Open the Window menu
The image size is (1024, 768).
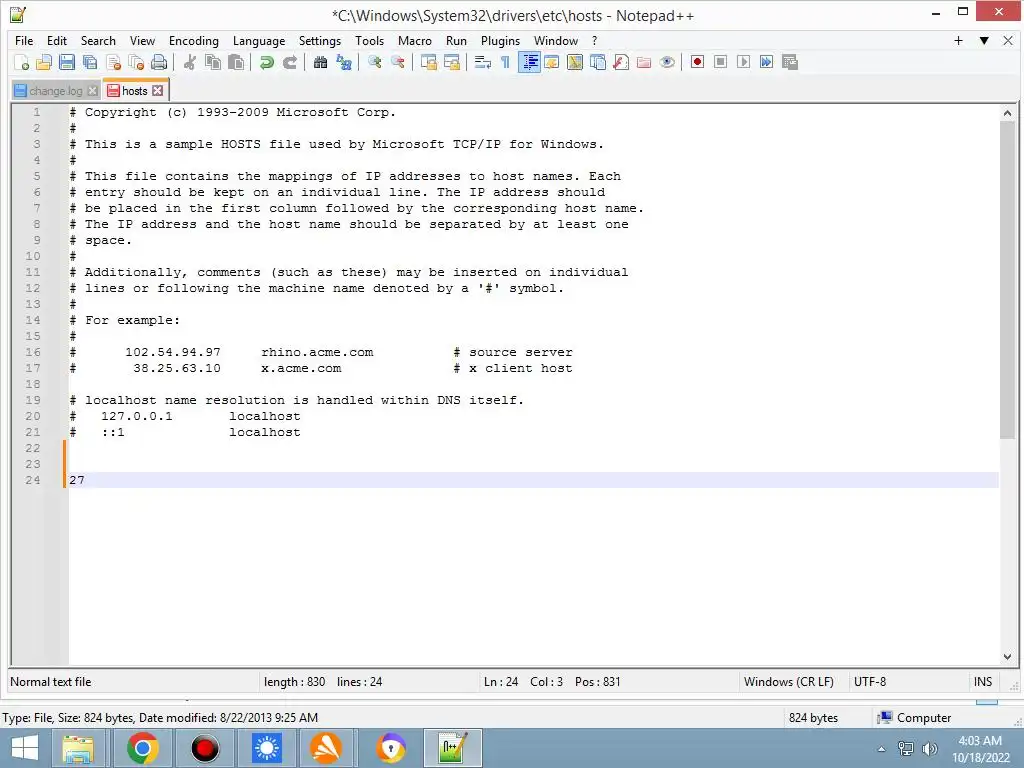(556, 40)
